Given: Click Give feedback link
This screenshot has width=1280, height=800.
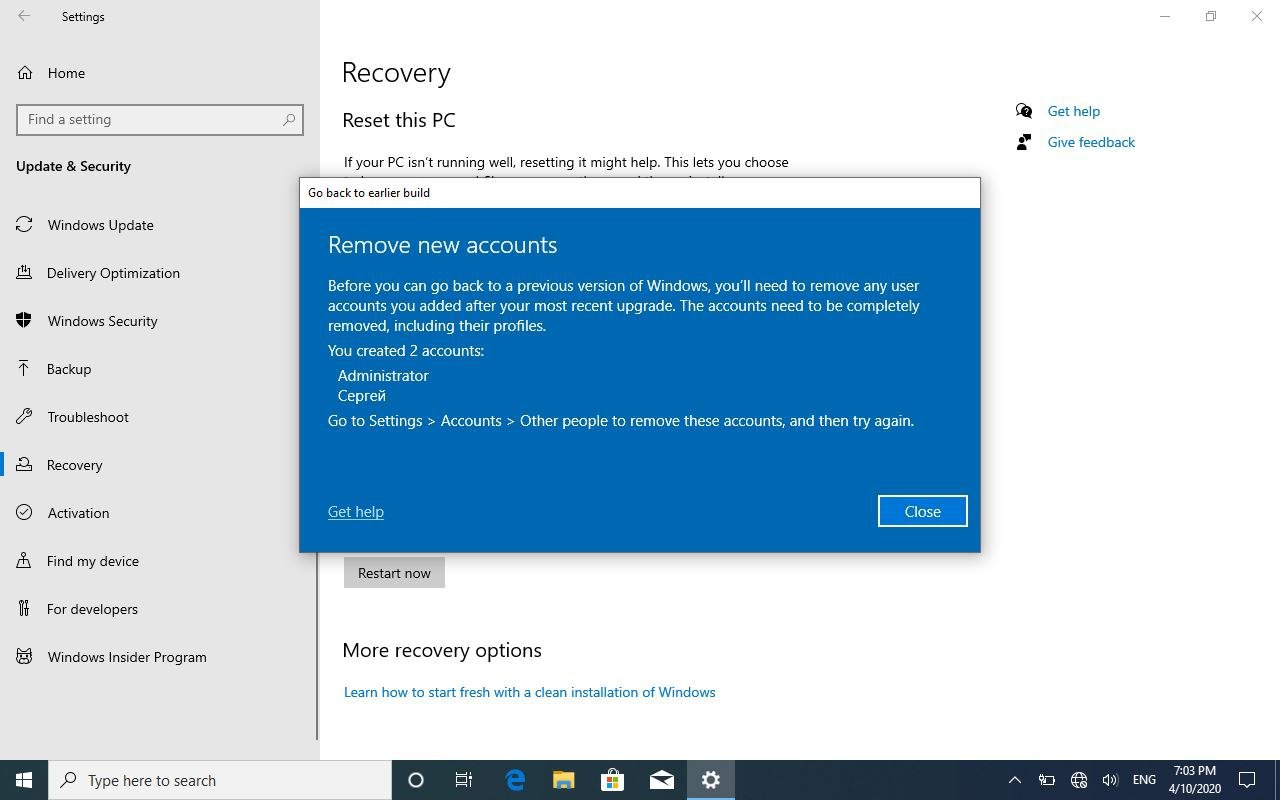Looking at the screenshot, I should click(x=1091, y=142).
